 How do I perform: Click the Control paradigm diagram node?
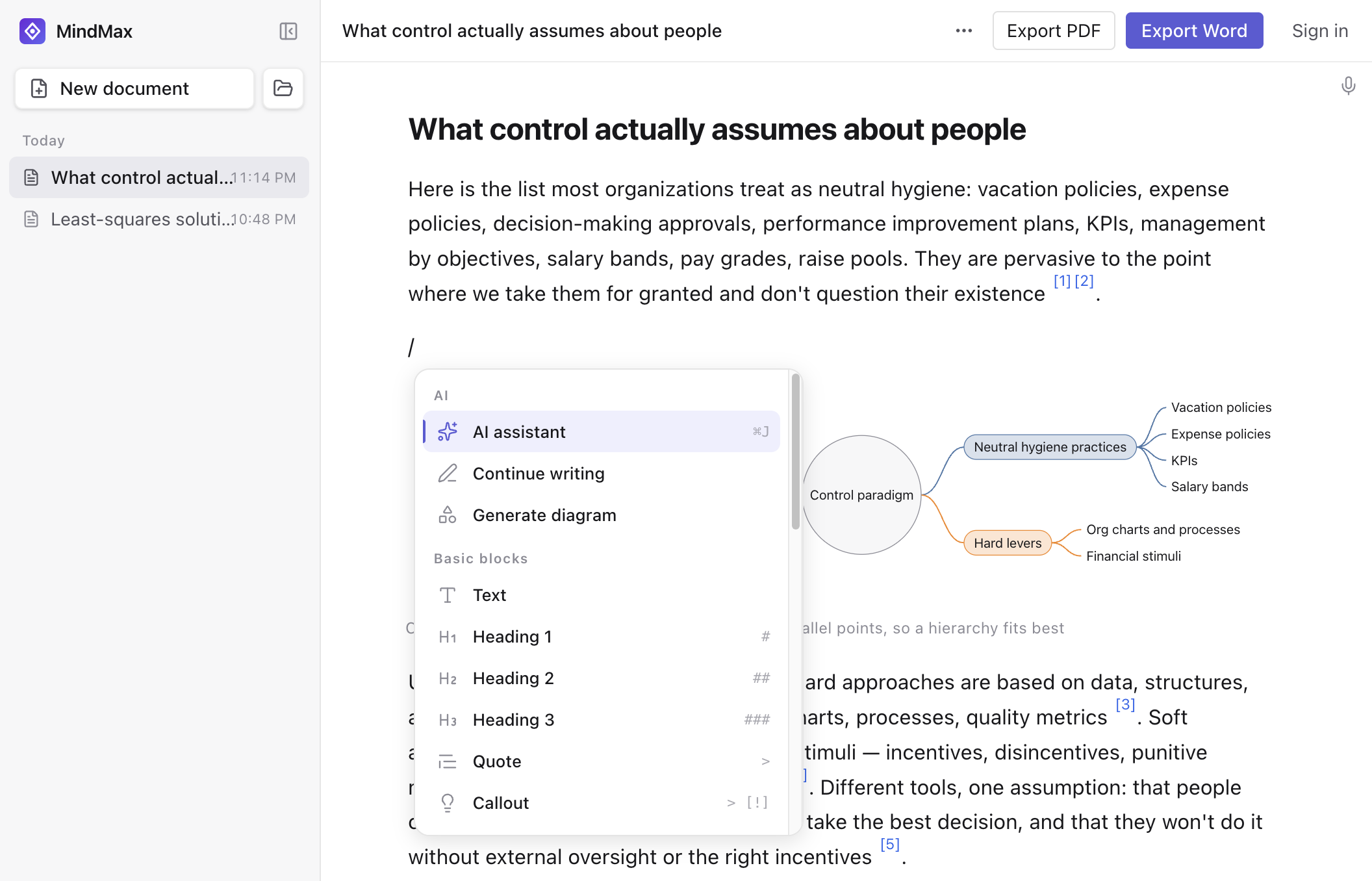click(x=861, y=494)
